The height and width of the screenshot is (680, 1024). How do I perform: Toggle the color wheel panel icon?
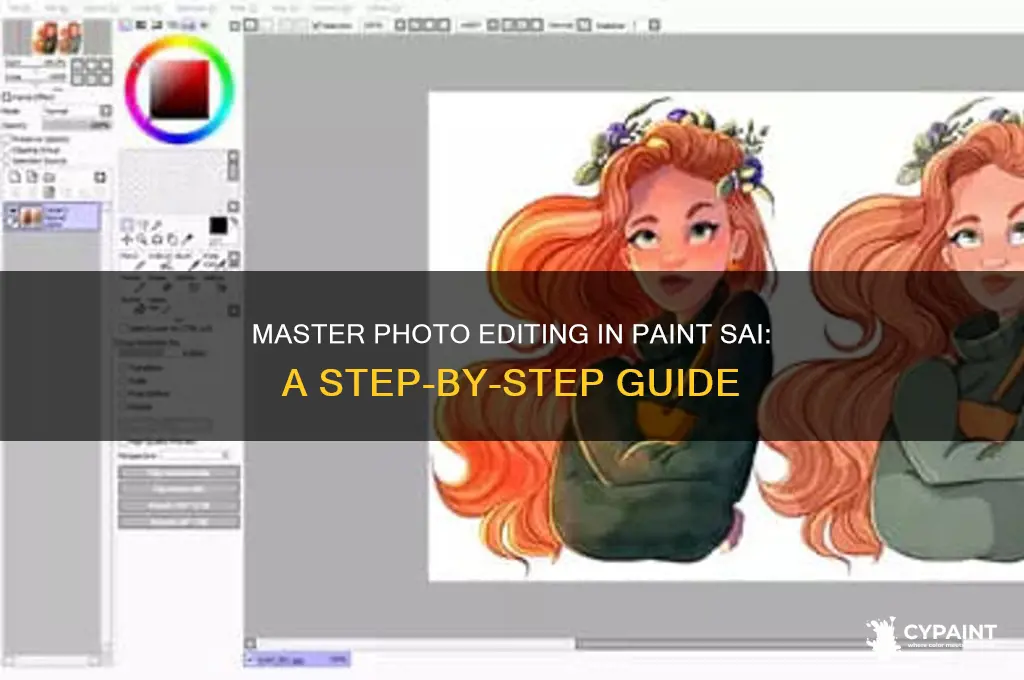(125, 25)
